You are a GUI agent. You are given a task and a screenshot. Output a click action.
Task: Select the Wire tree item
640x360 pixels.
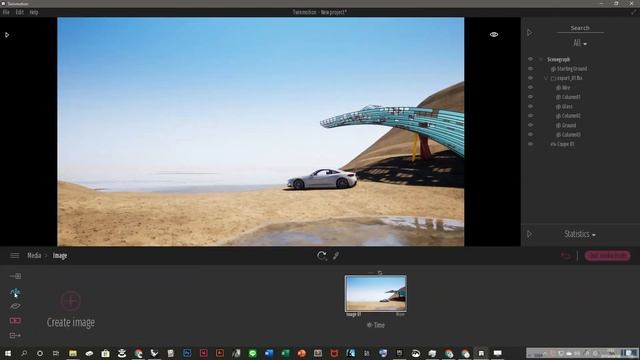click(566, 87)
